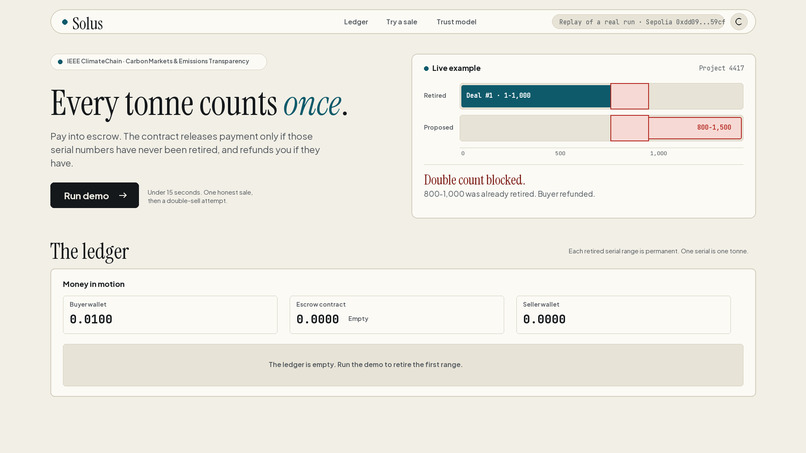Select the Seller wallet card
The image size is (806, 453).
pos(624,315)
